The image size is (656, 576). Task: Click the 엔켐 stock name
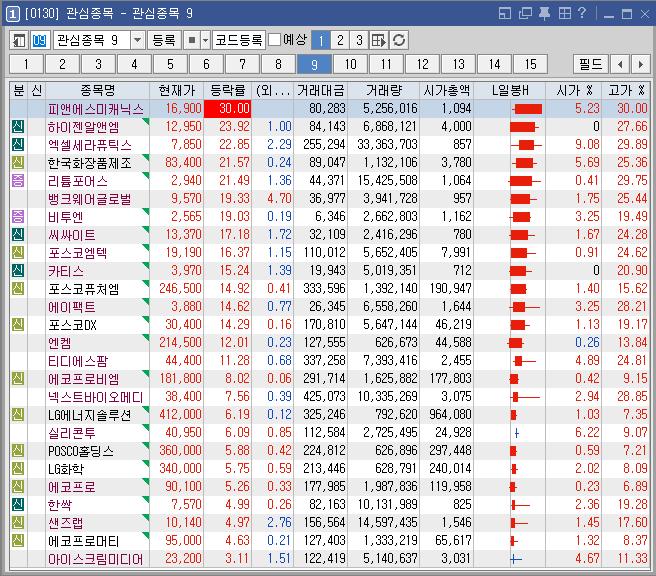[x=59, y=343]
